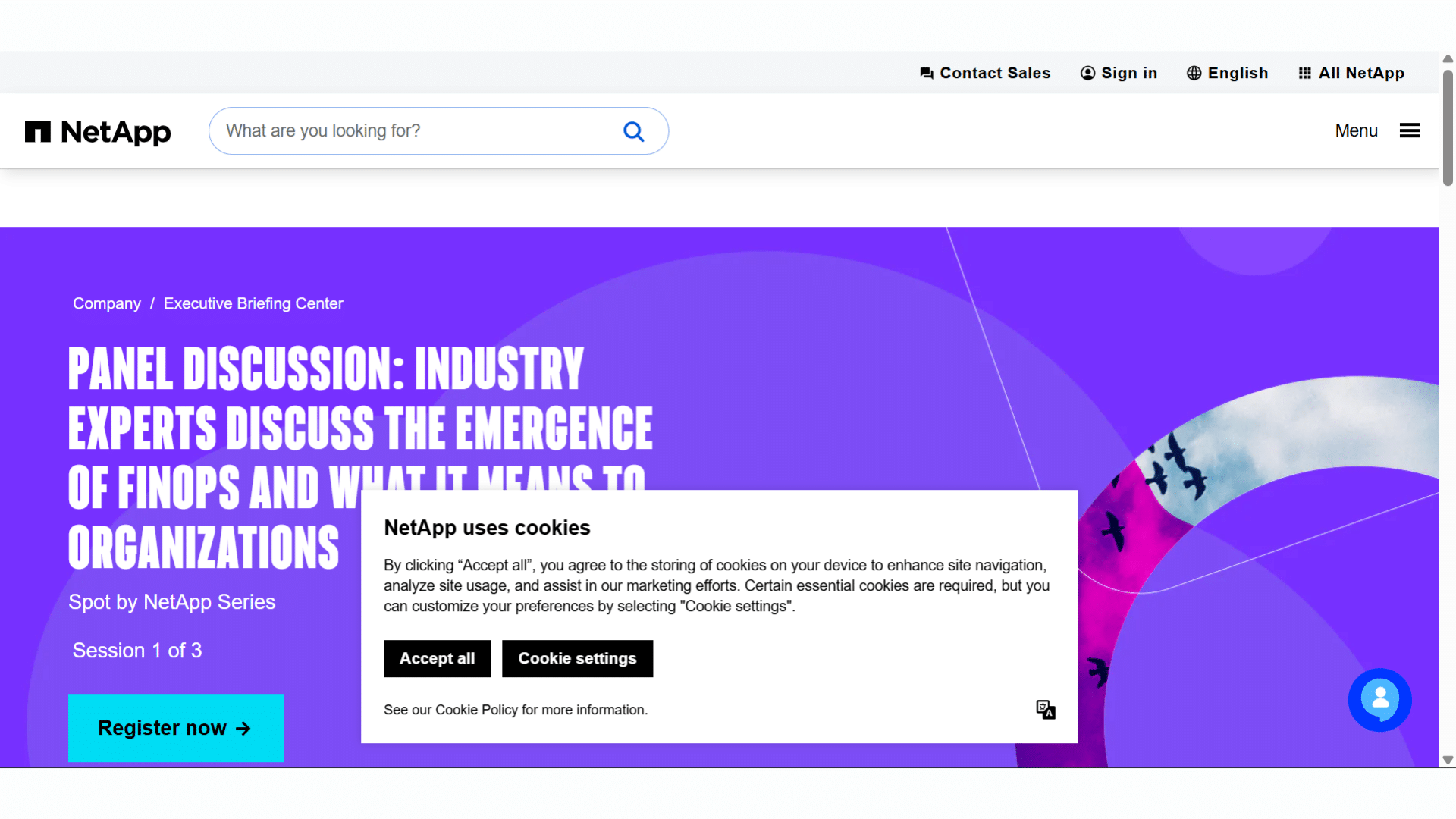Open the chat assistant bubble
The width and height of the screenshot is (1456, 819).
pyautogui.click(x=1379, y=699)
